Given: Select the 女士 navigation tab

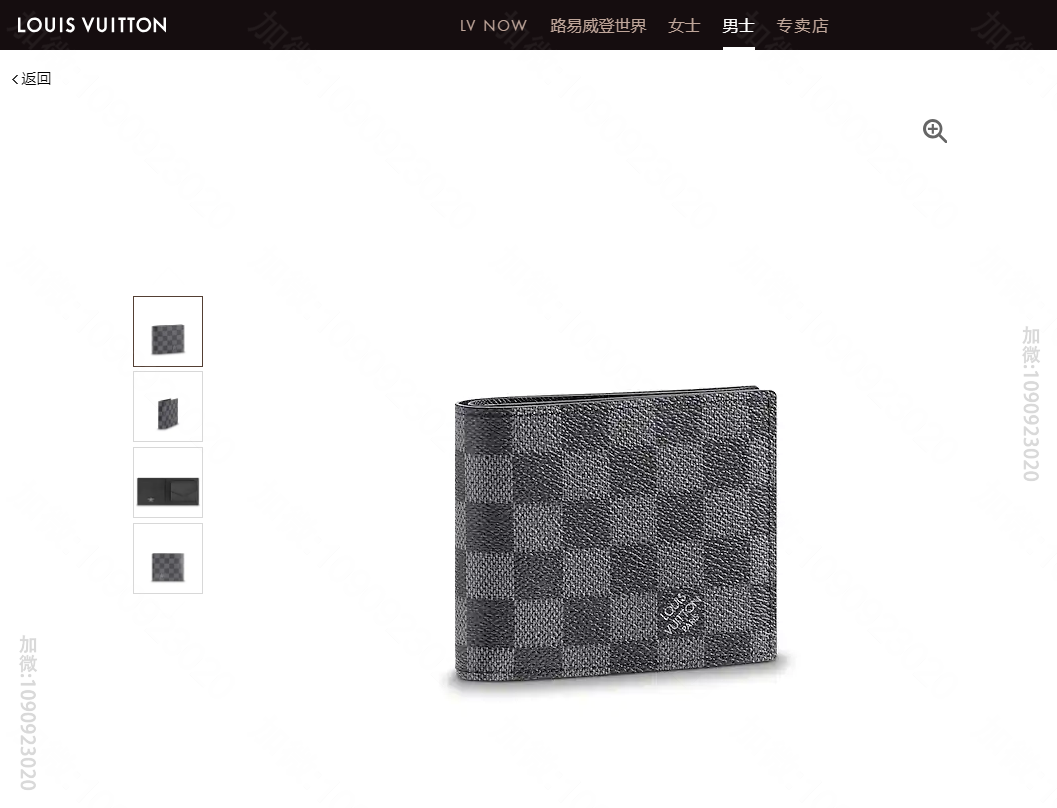Looking at the screenshot, I should (684, 26).
